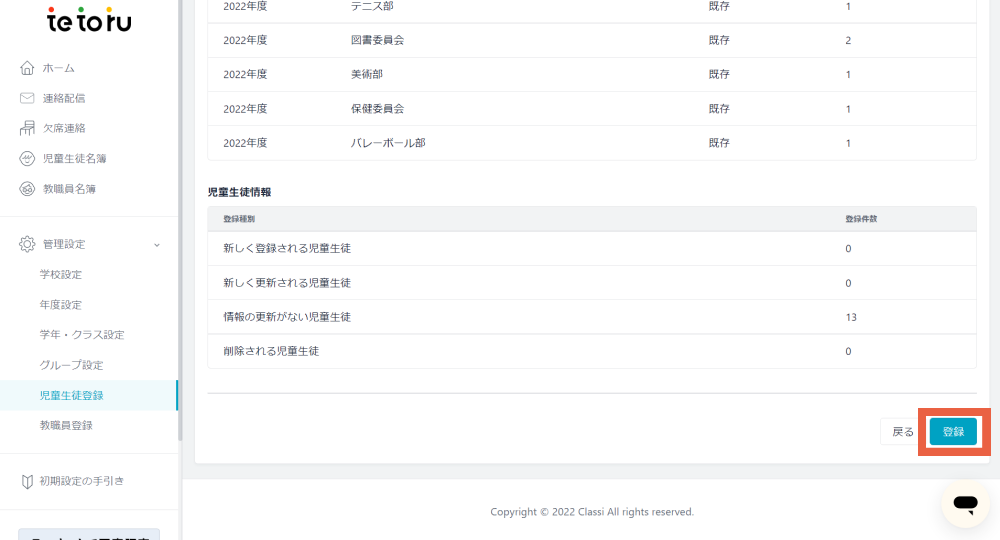Open 連絡配信 menu item
1000x540 pixels.
pos(64,98)
